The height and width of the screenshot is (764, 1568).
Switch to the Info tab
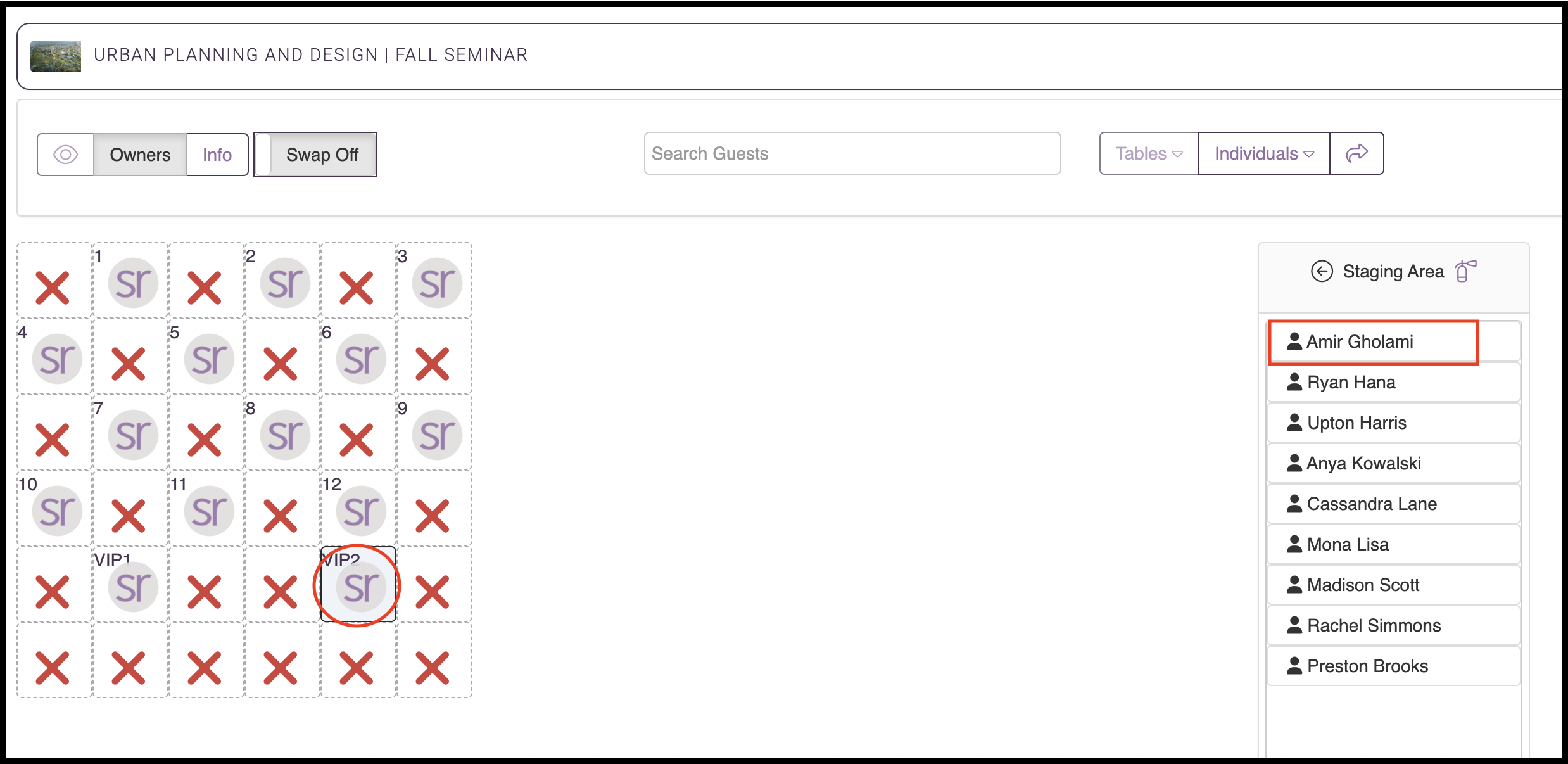pos(217,155)
